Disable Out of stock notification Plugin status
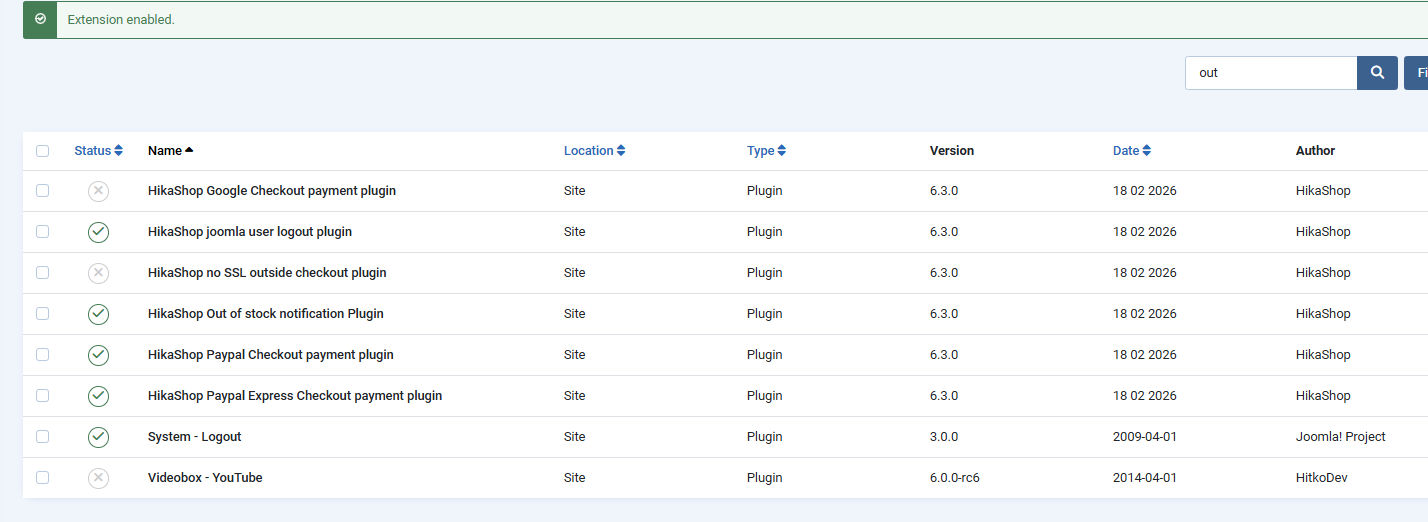The image size is (1428, 522). point(98,314)
